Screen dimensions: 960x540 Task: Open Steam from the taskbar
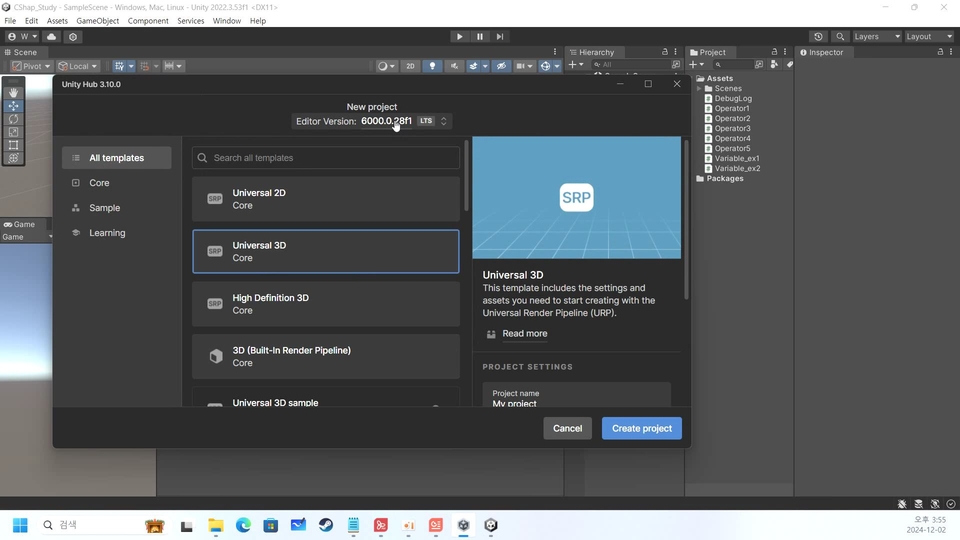coord(326,525)
